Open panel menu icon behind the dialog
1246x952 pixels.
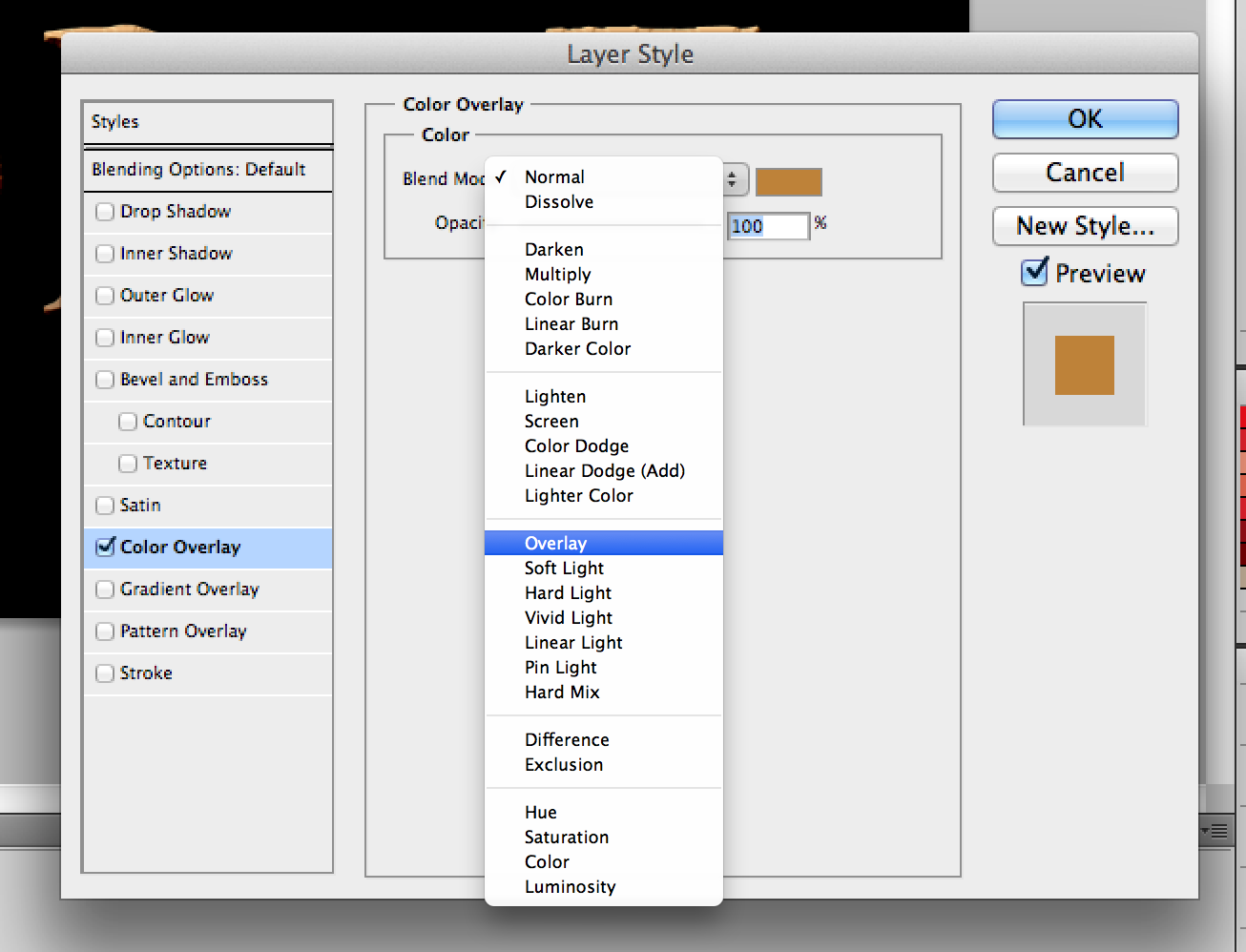[x=1216, y=831]
